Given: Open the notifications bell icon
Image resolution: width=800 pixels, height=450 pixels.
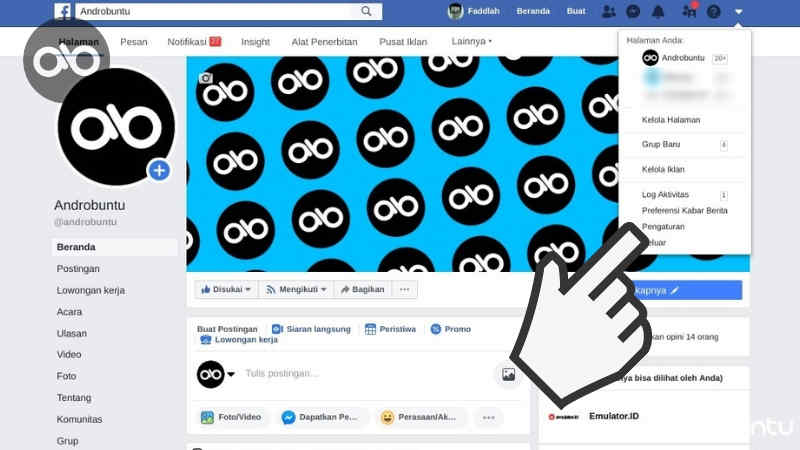Looking at the screenshot, I should [x=658, y=11].
